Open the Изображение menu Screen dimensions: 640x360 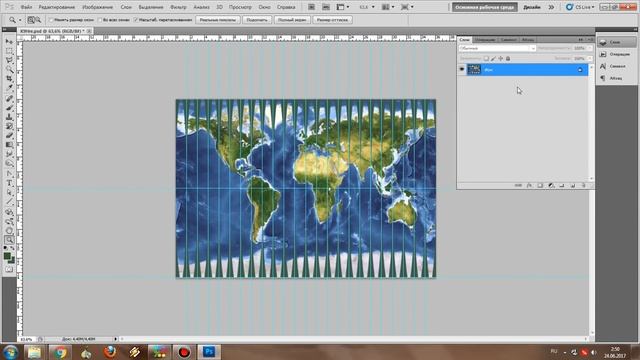97,7
